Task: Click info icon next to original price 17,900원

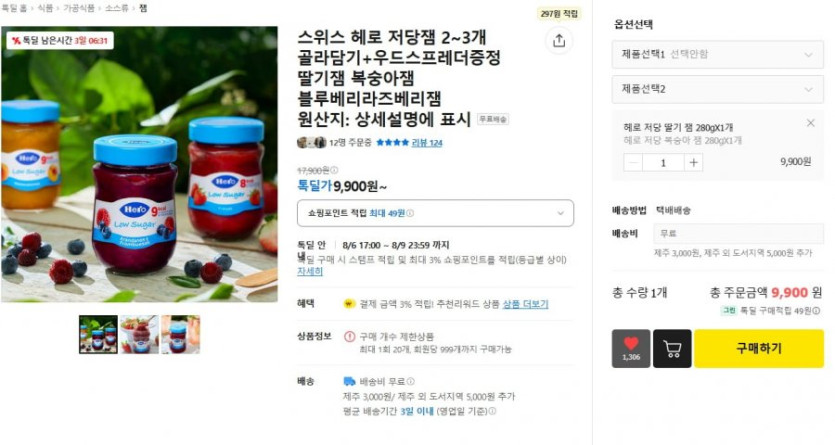Action: (334, 170)
